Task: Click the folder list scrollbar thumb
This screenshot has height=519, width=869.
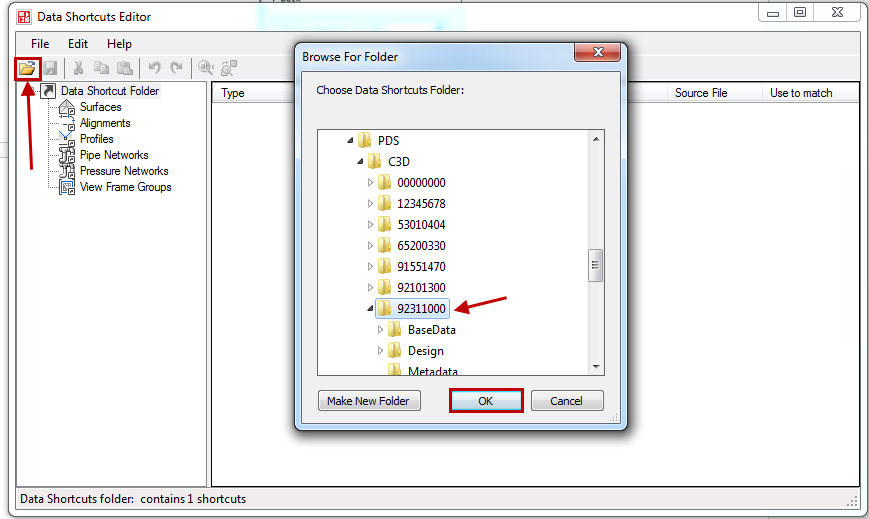Action: click(x=596, y=266)
